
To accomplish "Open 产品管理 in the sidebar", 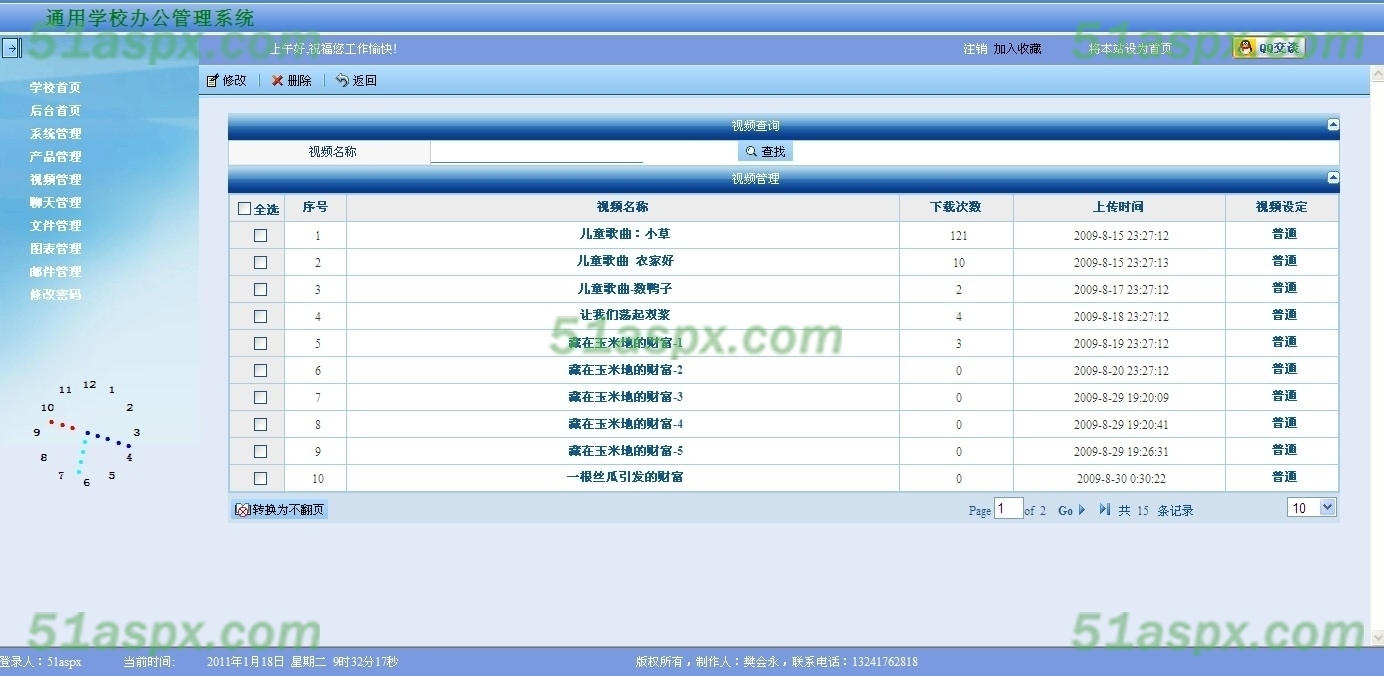I will point(55,157).
